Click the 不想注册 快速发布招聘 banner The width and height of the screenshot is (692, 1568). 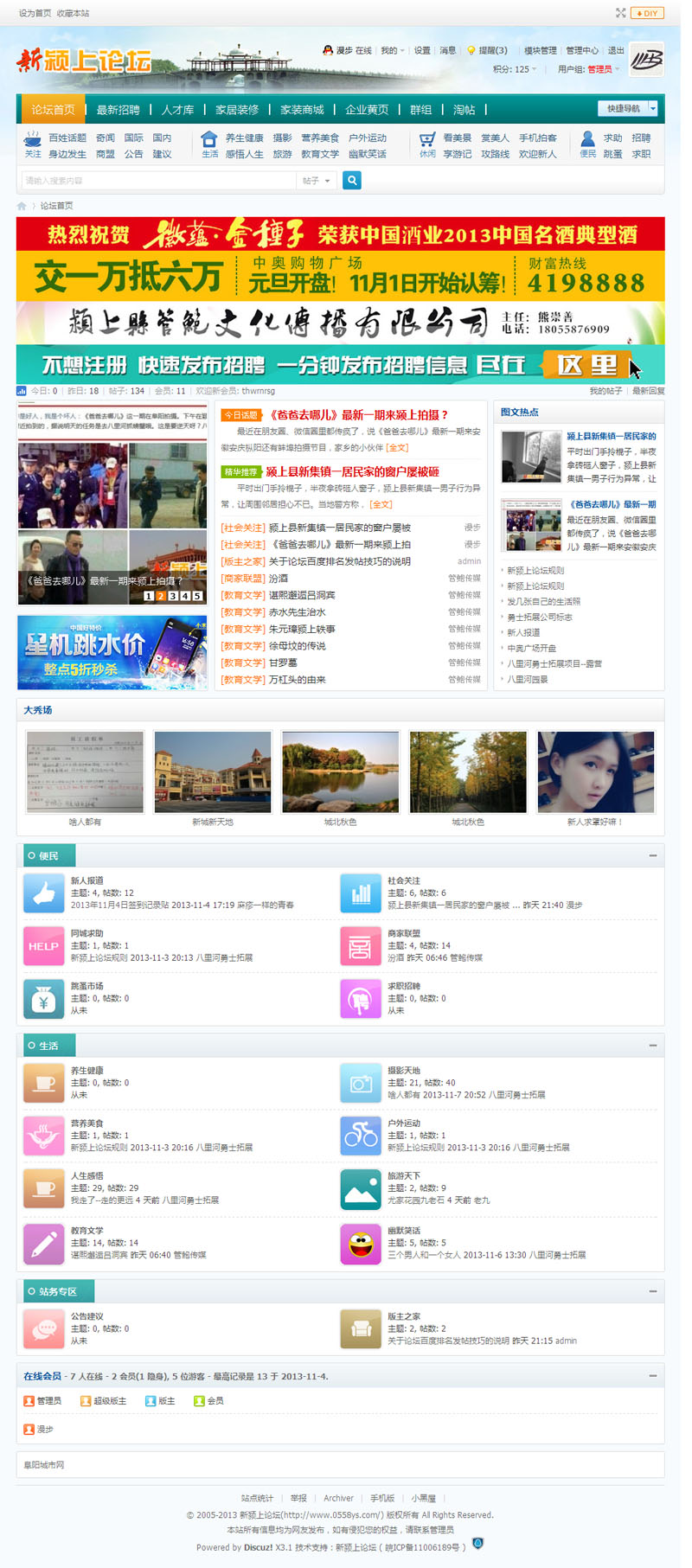341,364
